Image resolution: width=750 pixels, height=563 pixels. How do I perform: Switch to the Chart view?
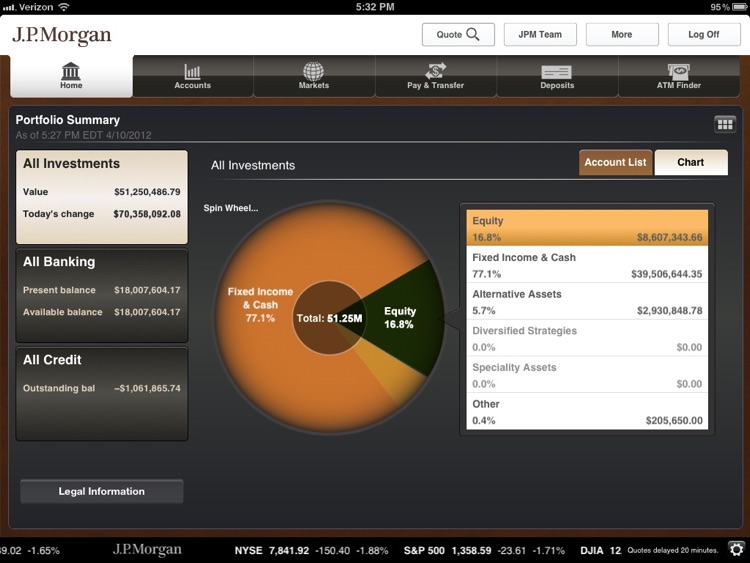(x=691, y=162)
